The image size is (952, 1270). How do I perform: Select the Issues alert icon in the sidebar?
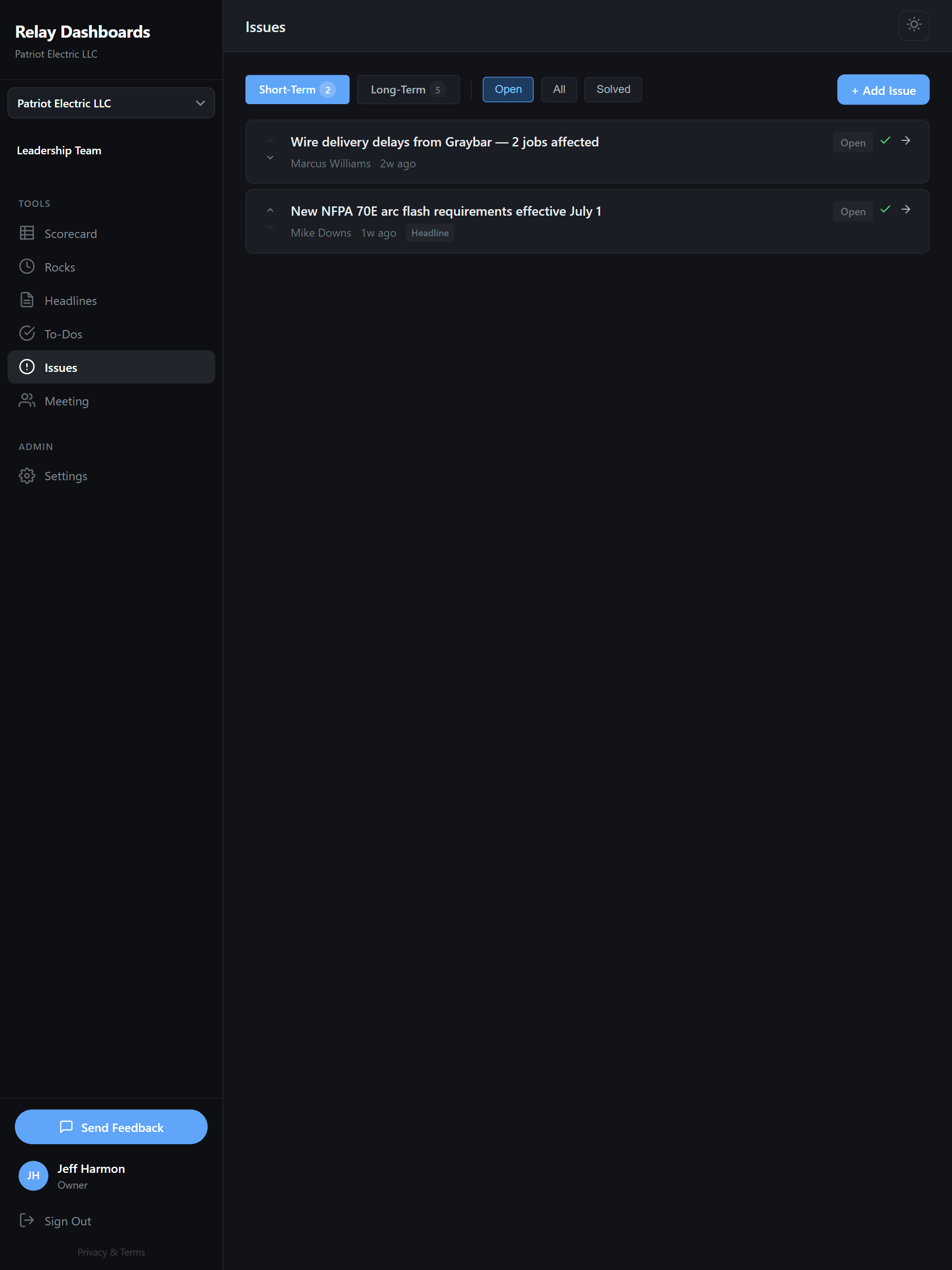pyautogui.click(x=27, y=367)
